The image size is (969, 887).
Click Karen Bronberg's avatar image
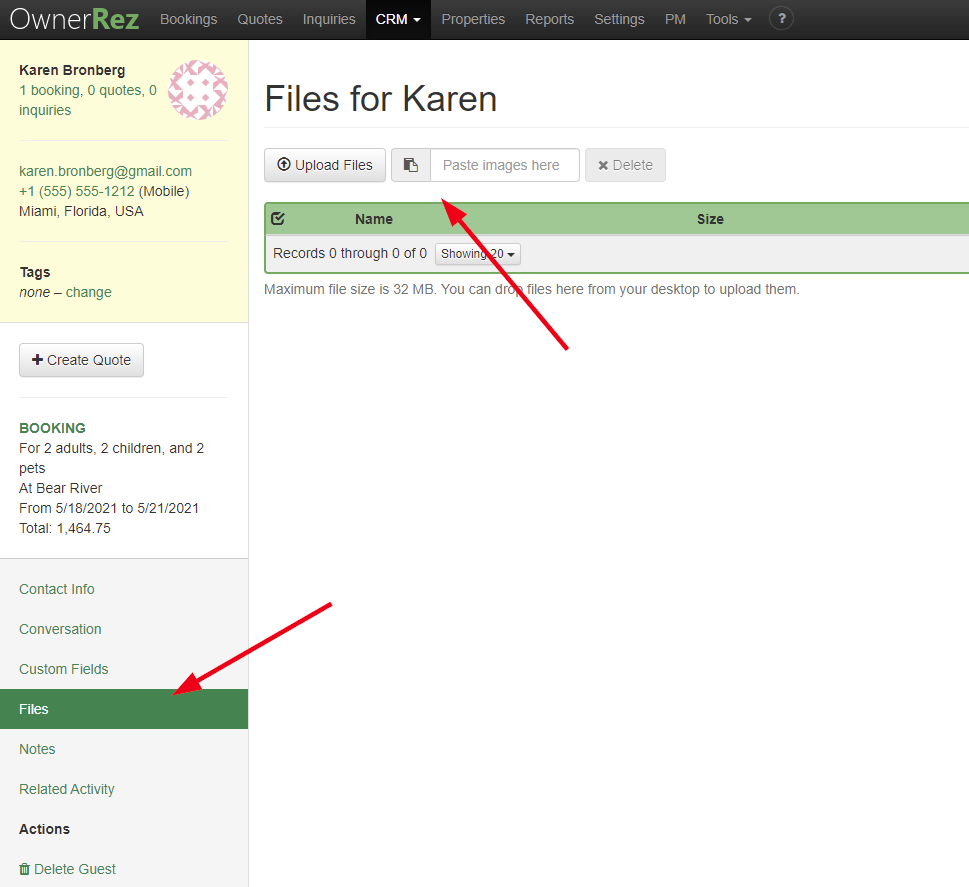(198, 90)
